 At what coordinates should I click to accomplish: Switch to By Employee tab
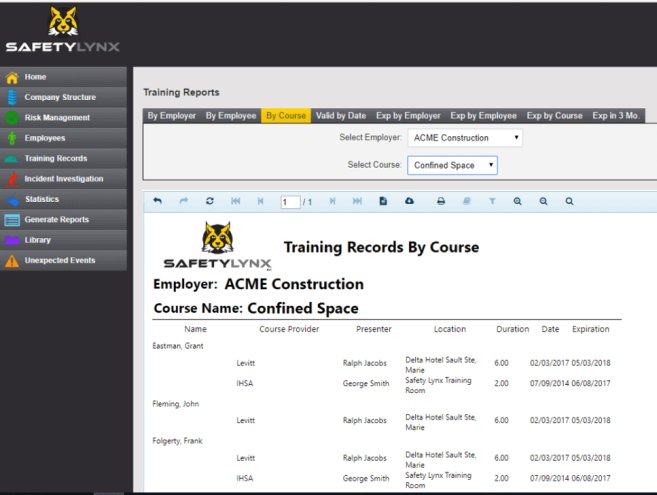click(230, 116)
